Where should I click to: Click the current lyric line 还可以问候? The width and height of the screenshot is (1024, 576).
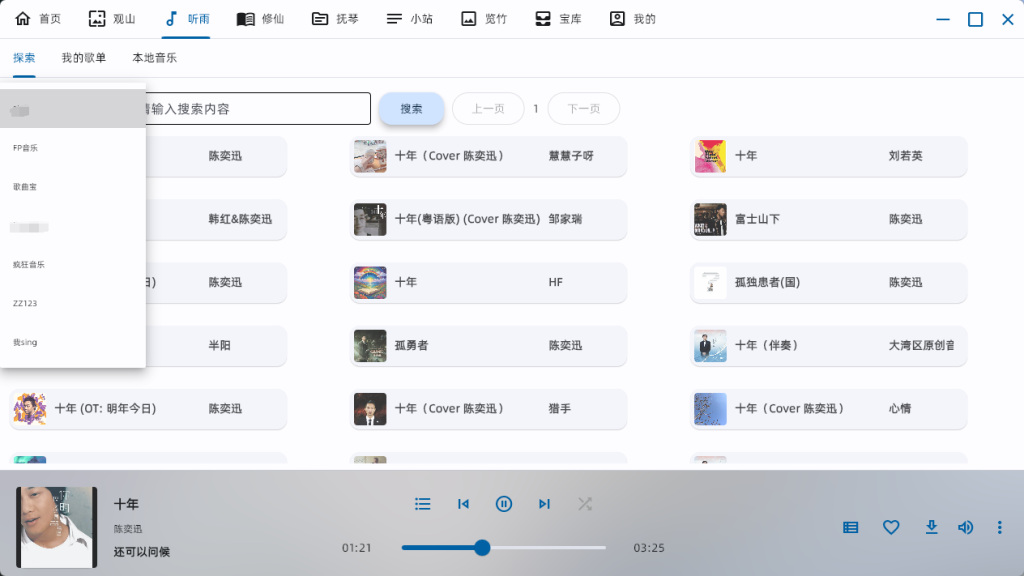pyautogui.click(x=142, y=552)
